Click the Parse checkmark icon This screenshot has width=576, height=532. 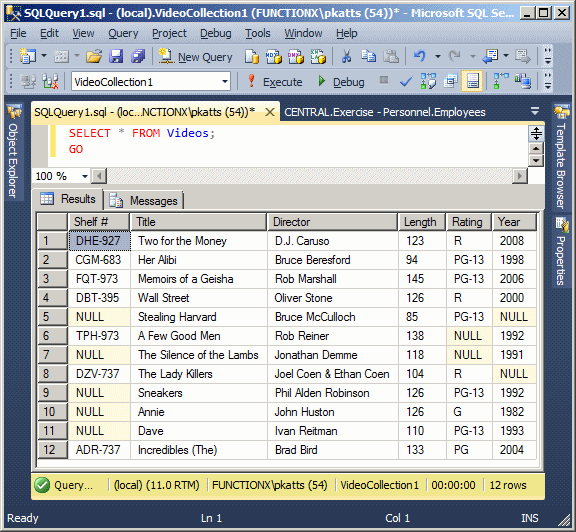click(x=406, y=82)
